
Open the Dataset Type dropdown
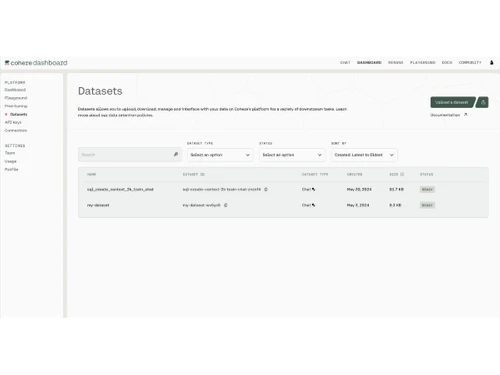(220, 155)
